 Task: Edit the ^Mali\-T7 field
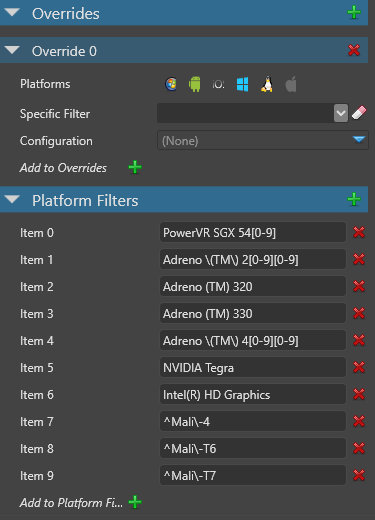(x=253, y=475)
